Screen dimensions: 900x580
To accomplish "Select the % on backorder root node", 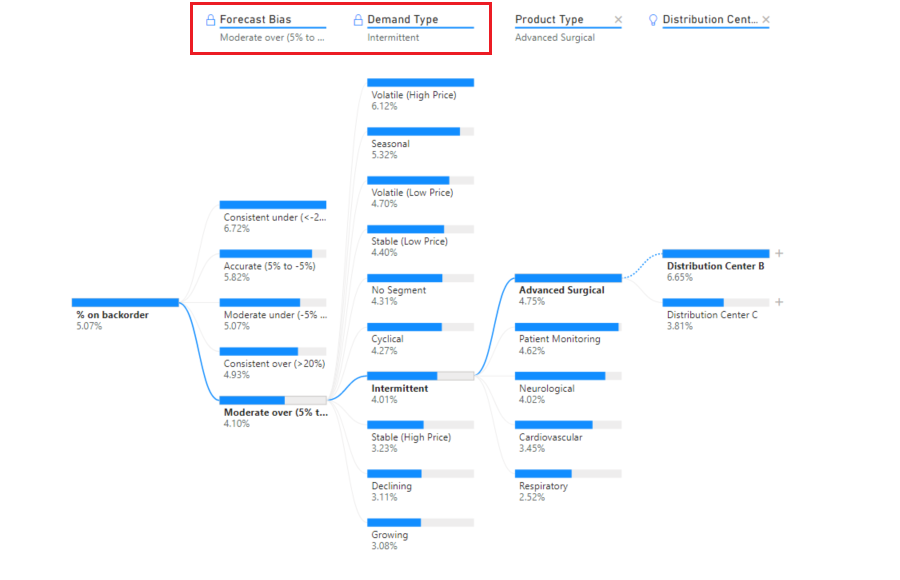I will point(125,314).
